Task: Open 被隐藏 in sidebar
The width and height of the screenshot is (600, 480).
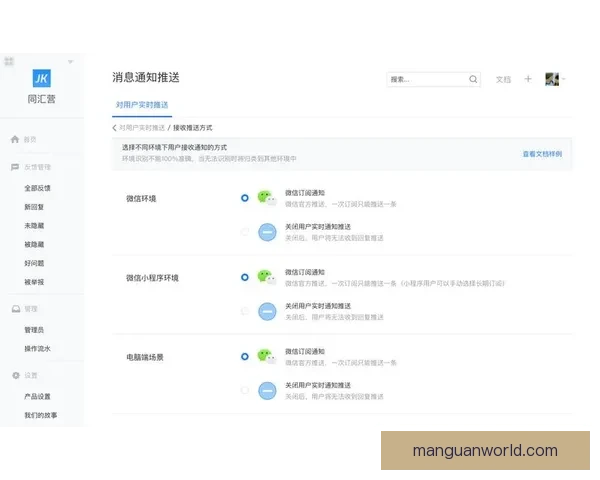Action: pyautogui.click(x=34, y=244)
